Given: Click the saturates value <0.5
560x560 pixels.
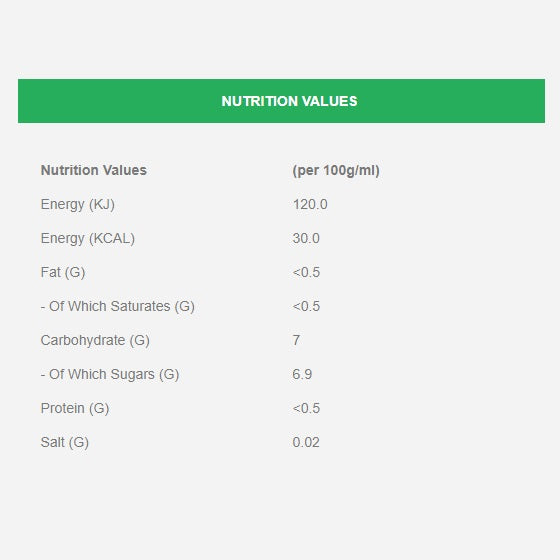Looking at the screenshot, I should (306, 306).
